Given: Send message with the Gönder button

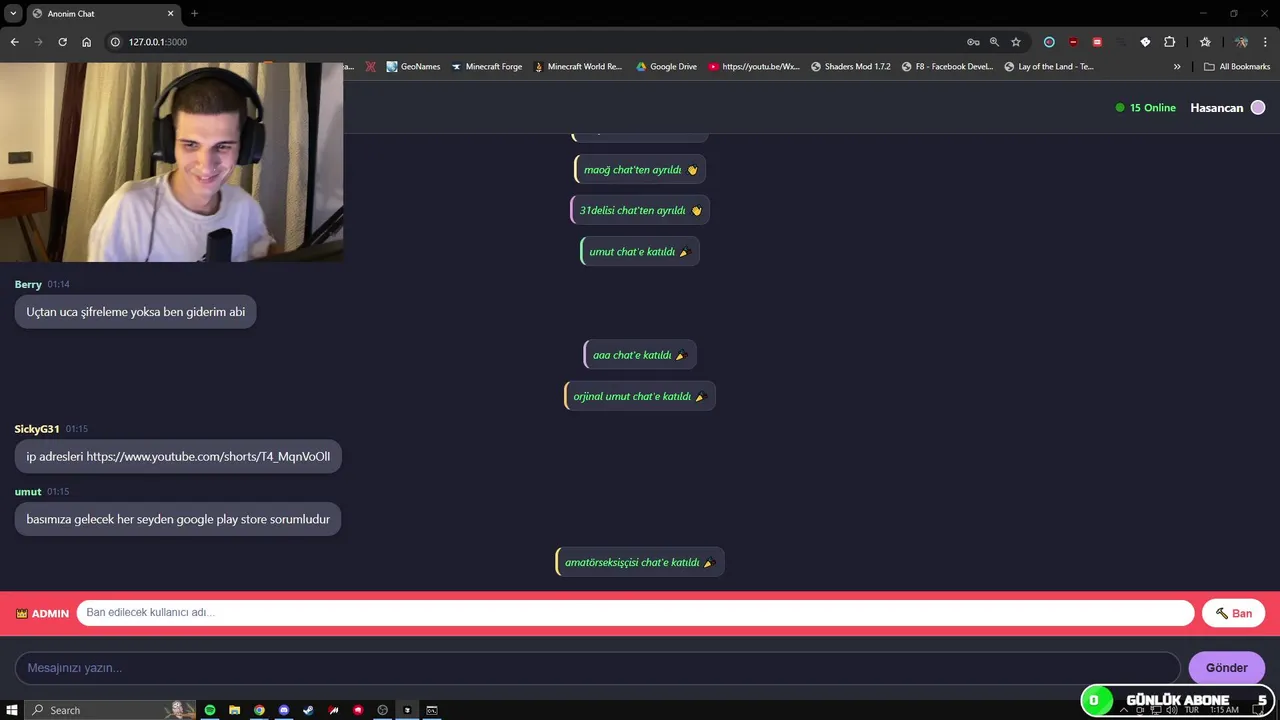Looking at the screenshot, I should [x=1226, y=668].
